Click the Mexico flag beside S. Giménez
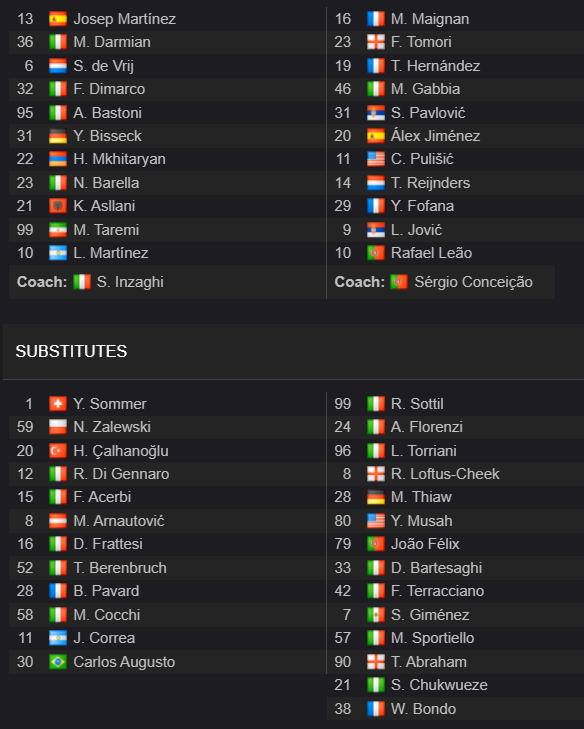This screenshot has height=729, width=584. (376, 615)
